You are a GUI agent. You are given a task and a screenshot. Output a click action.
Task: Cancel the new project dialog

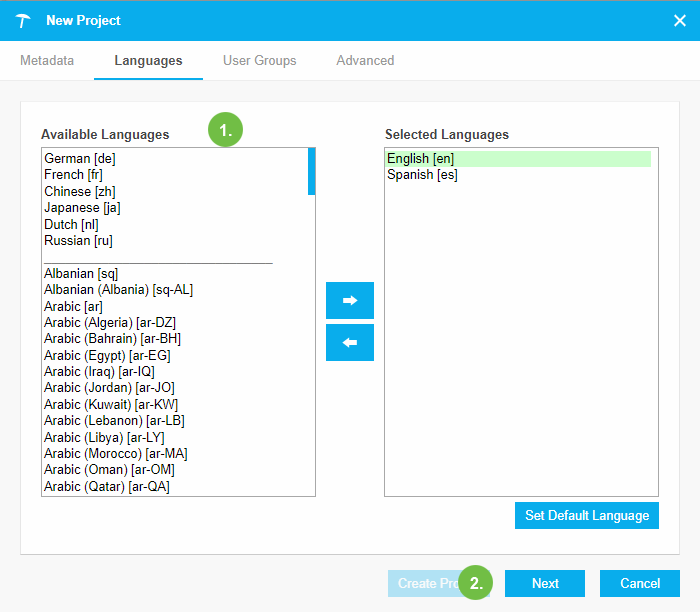(x=640, y=583)
